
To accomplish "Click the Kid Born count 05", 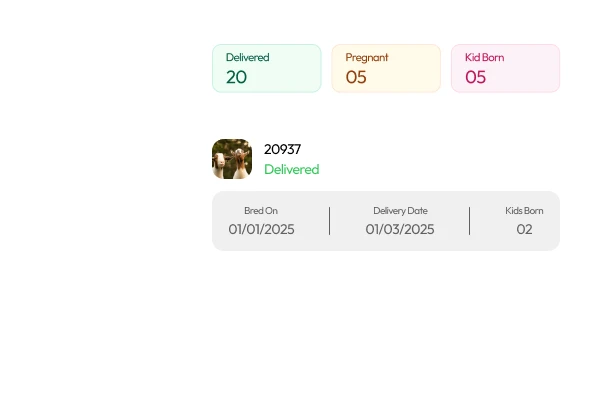I will click(475, 77).
